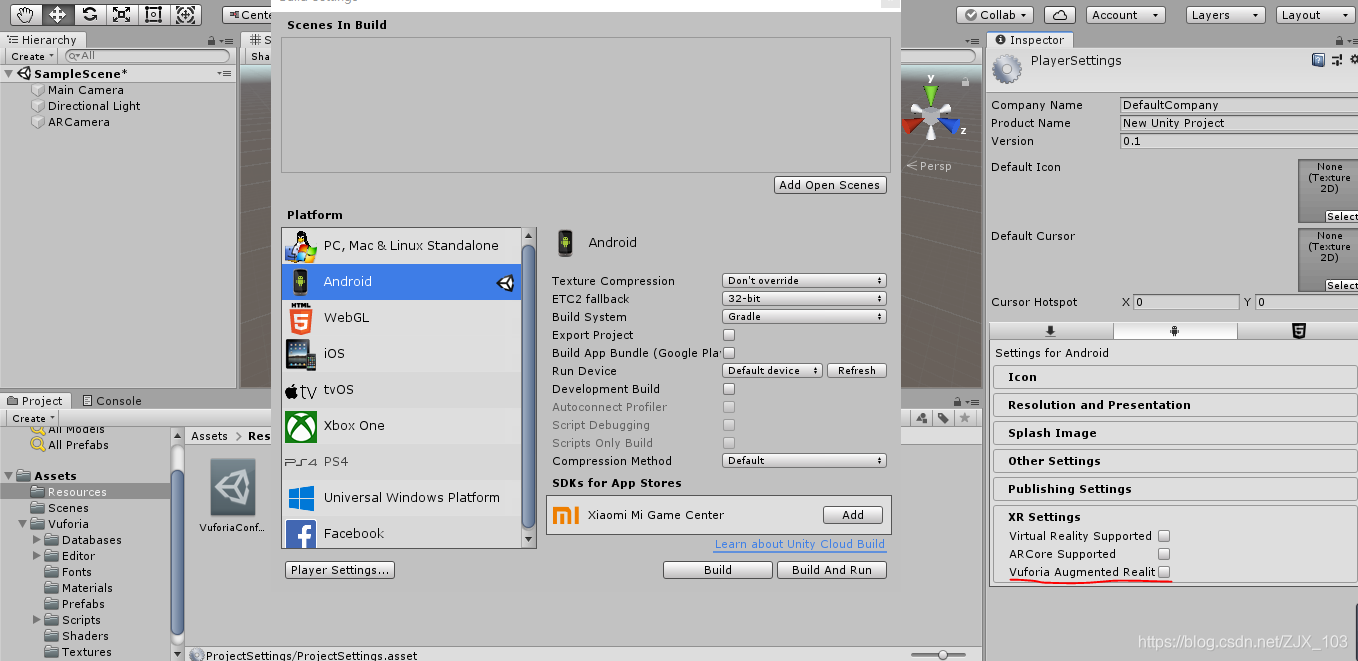
Task: Open the Collab dropdown
Action: click(x=995, y=15)
